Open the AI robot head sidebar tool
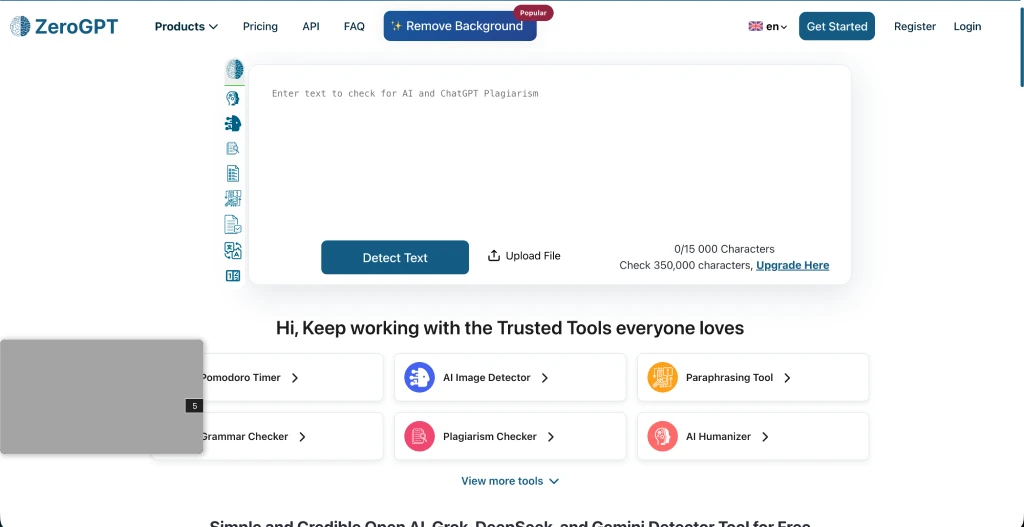Image resolution: width=1024 pixels, height=527 pixels. tap(232, 123)
